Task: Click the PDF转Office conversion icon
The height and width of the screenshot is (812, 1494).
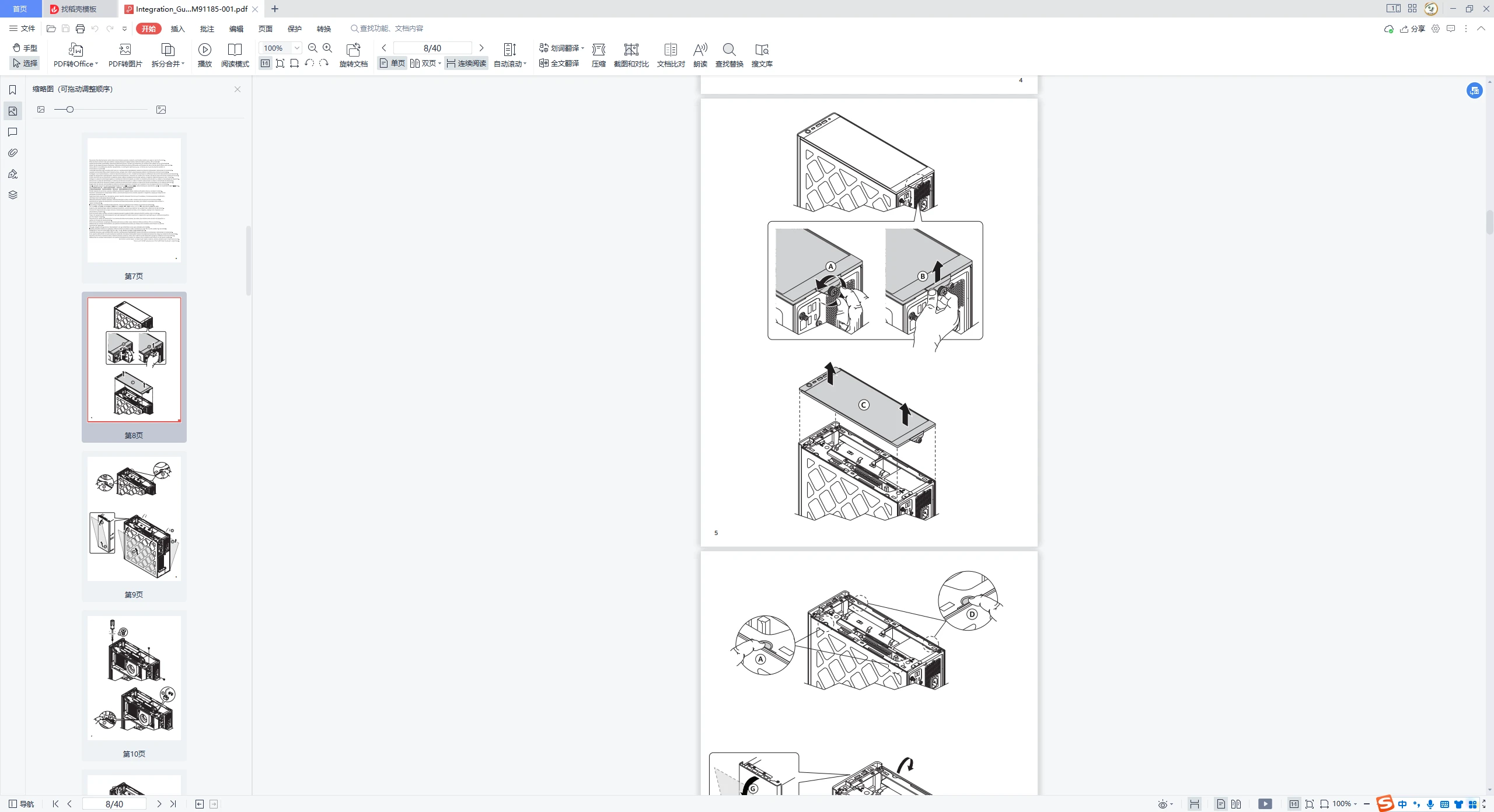Action: pyautogui.click(x=75, y=50)
